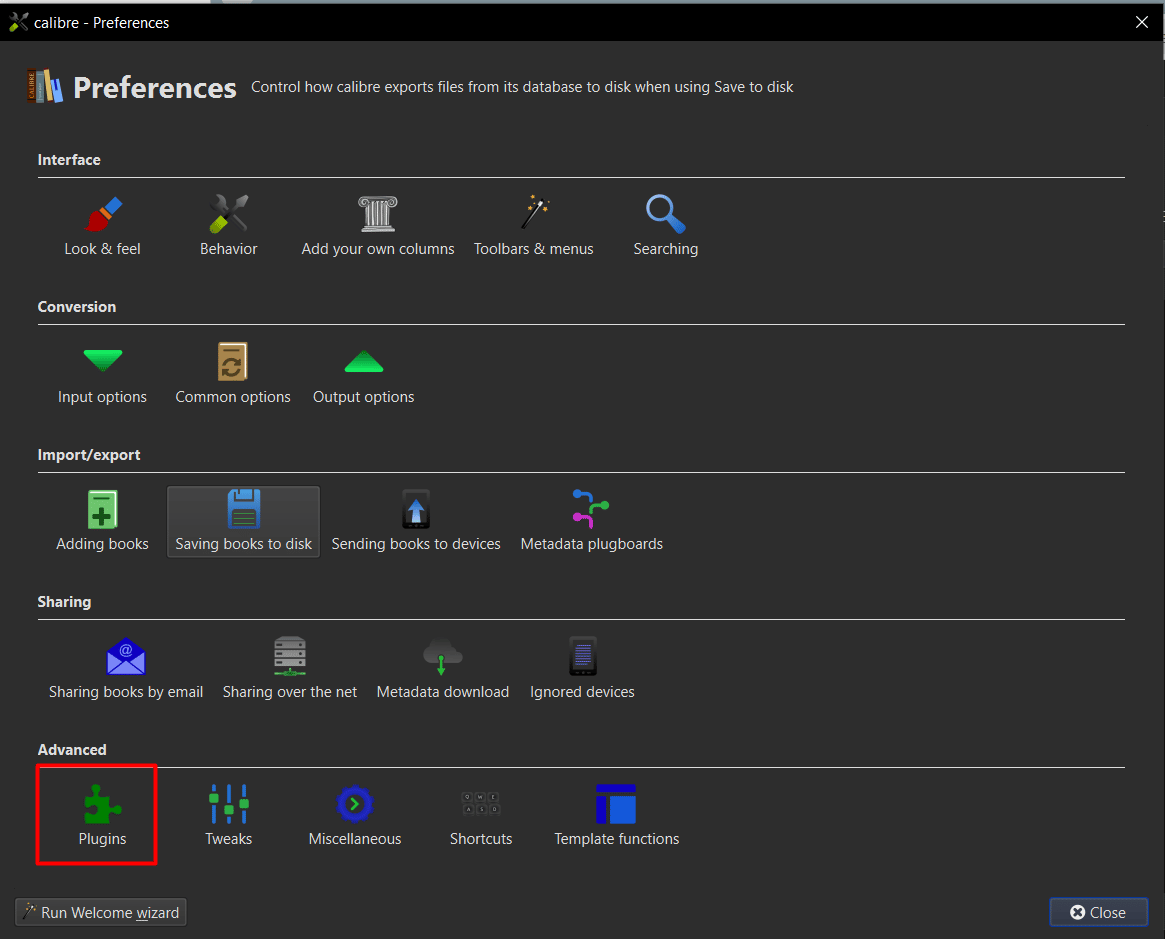Open conversion Common options

tap(233, 374)
